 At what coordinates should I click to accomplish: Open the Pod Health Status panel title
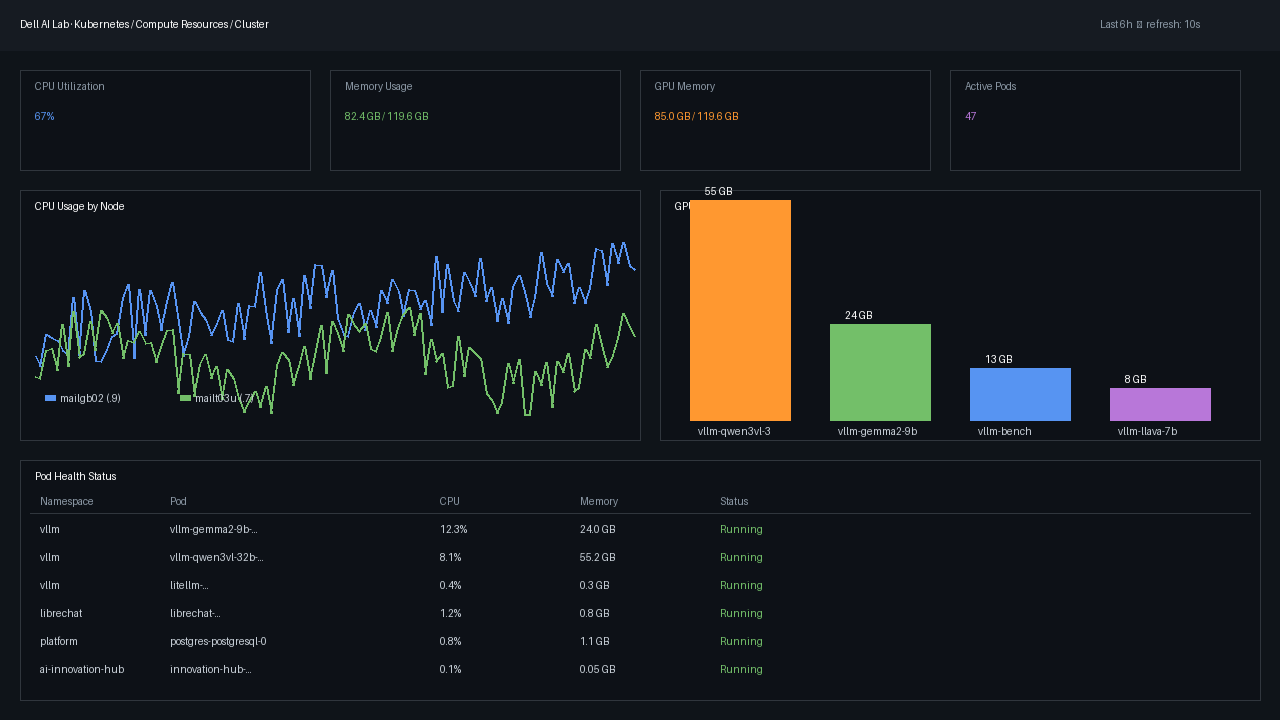[x=75, y=476]
